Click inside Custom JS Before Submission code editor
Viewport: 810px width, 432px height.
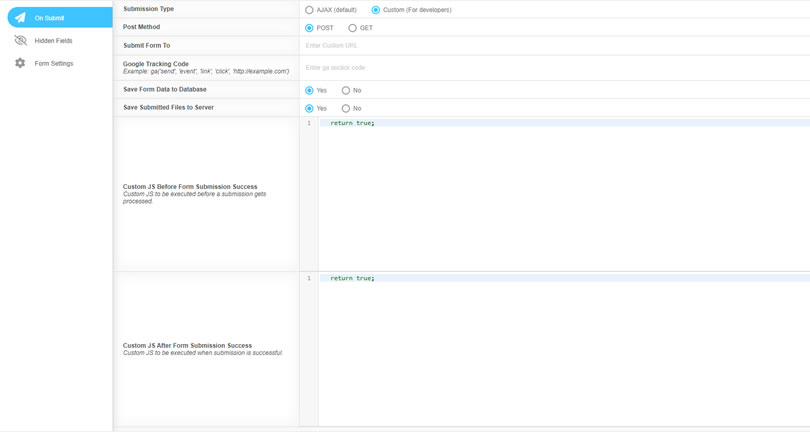point(564,194)
